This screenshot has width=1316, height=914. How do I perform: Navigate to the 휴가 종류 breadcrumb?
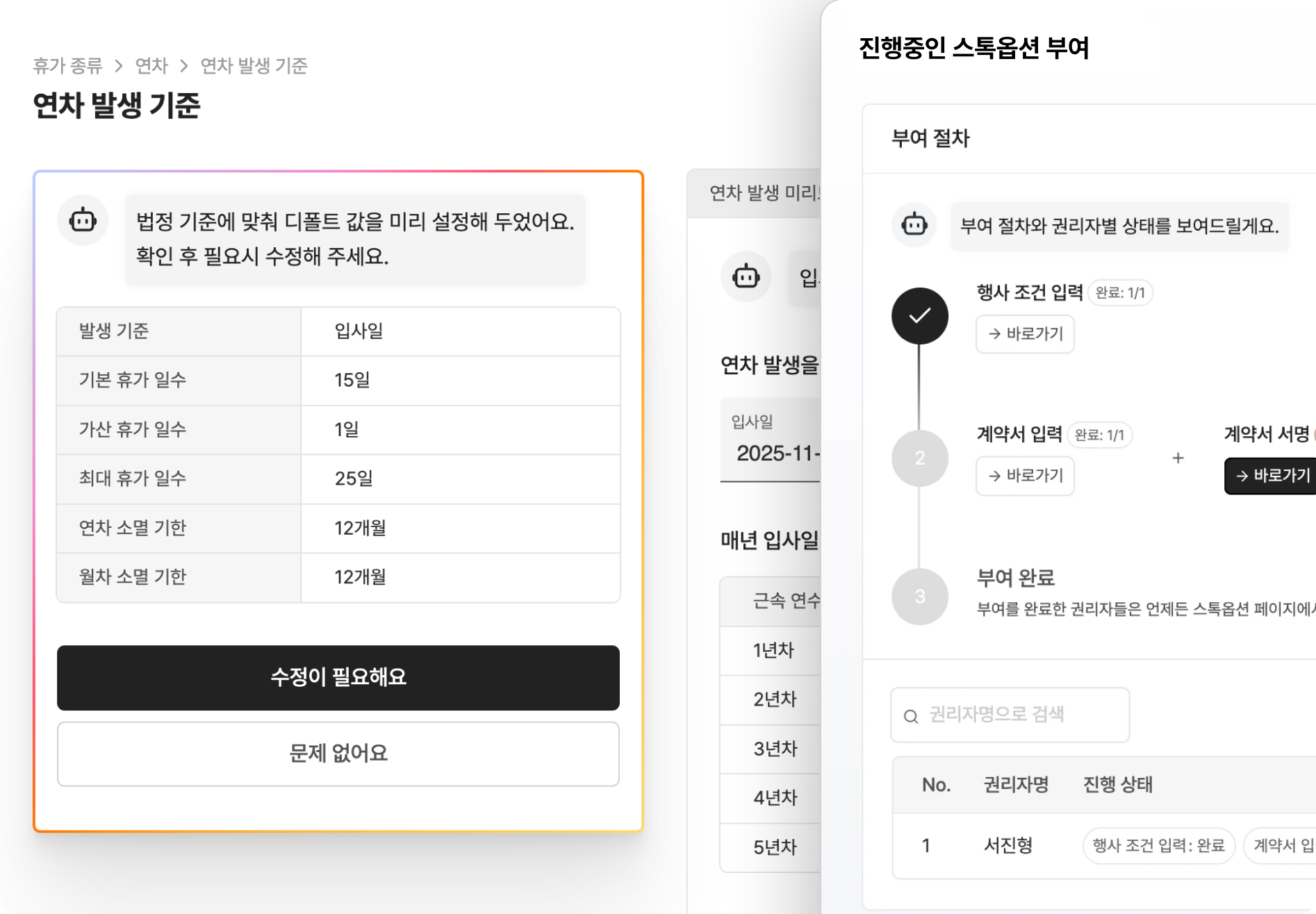coord(66,66)
